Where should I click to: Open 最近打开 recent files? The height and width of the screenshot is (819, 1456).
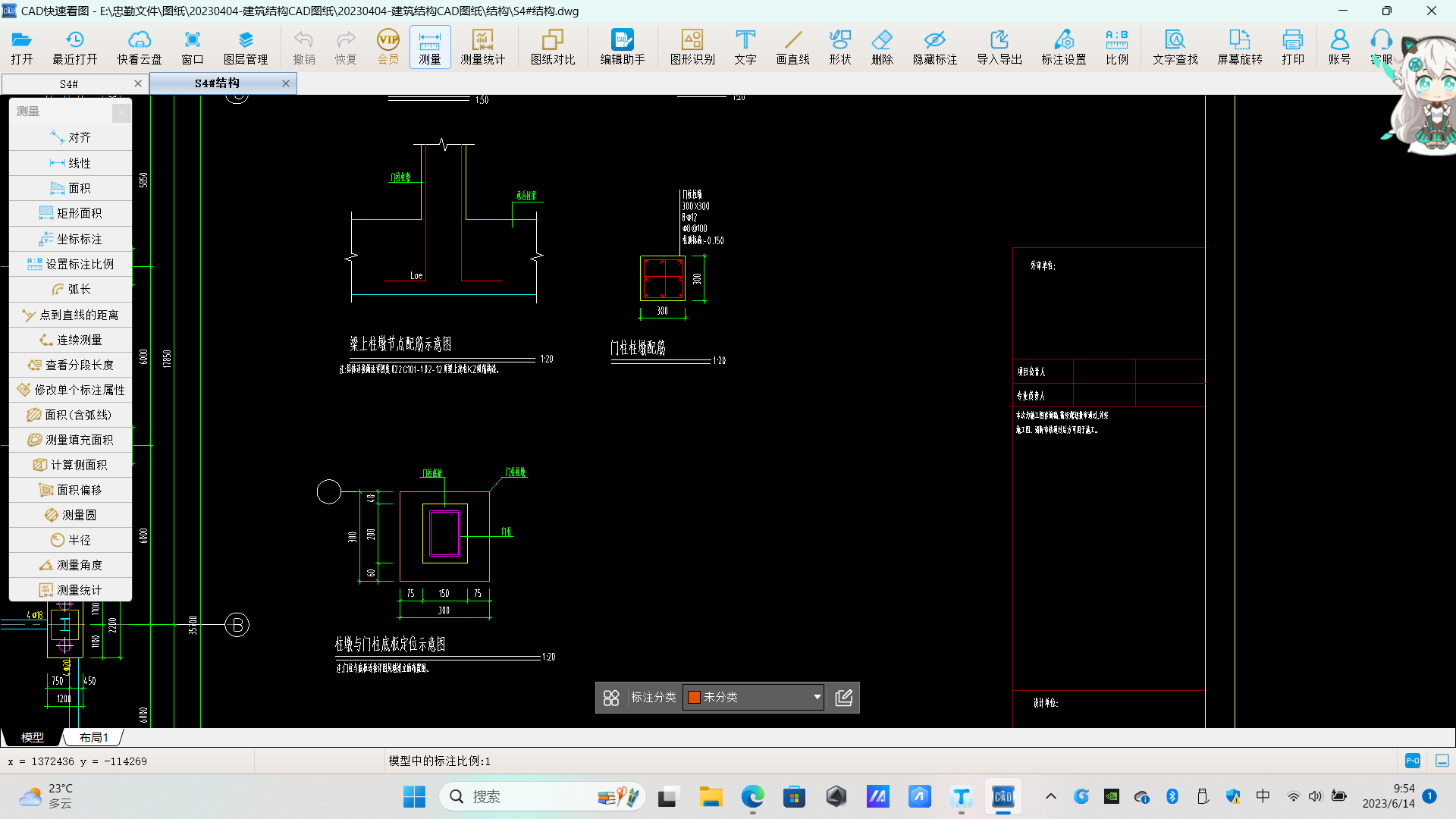[x=74, y=47]
